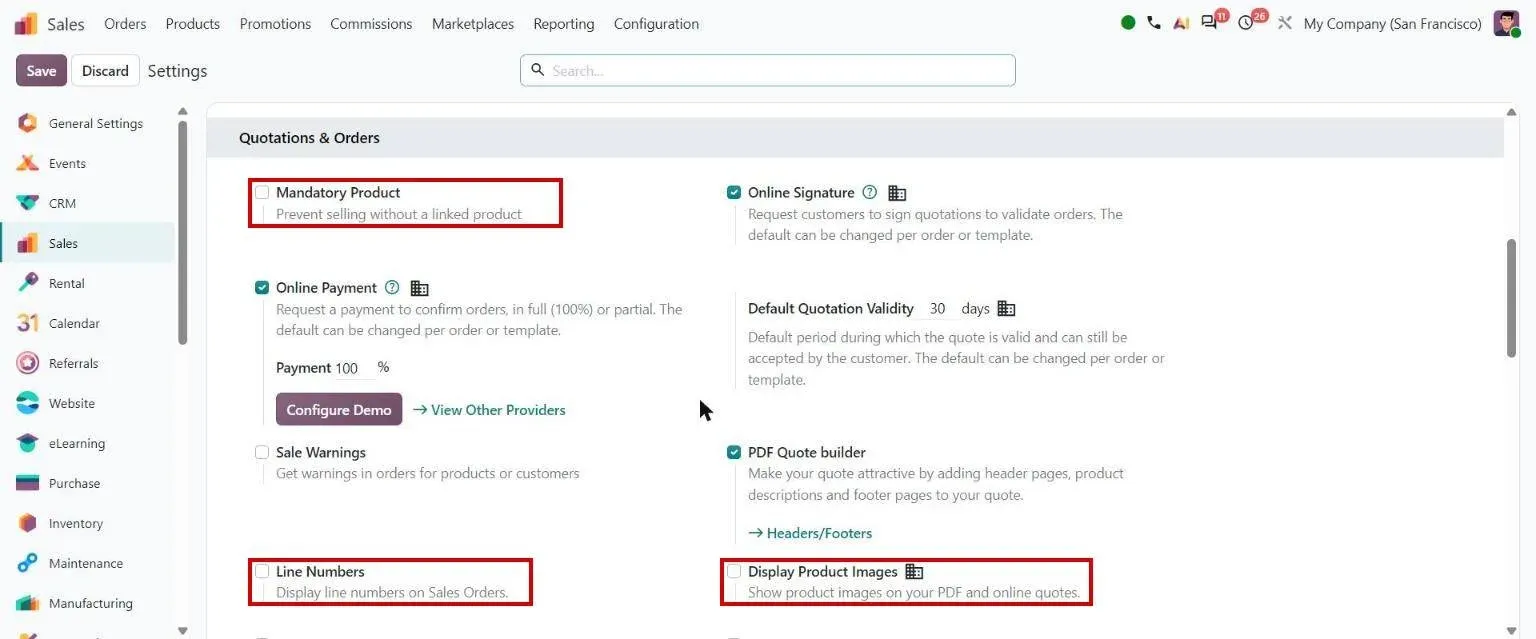
Task: Select the Rental sidebar icon
Action: [28, 283]
